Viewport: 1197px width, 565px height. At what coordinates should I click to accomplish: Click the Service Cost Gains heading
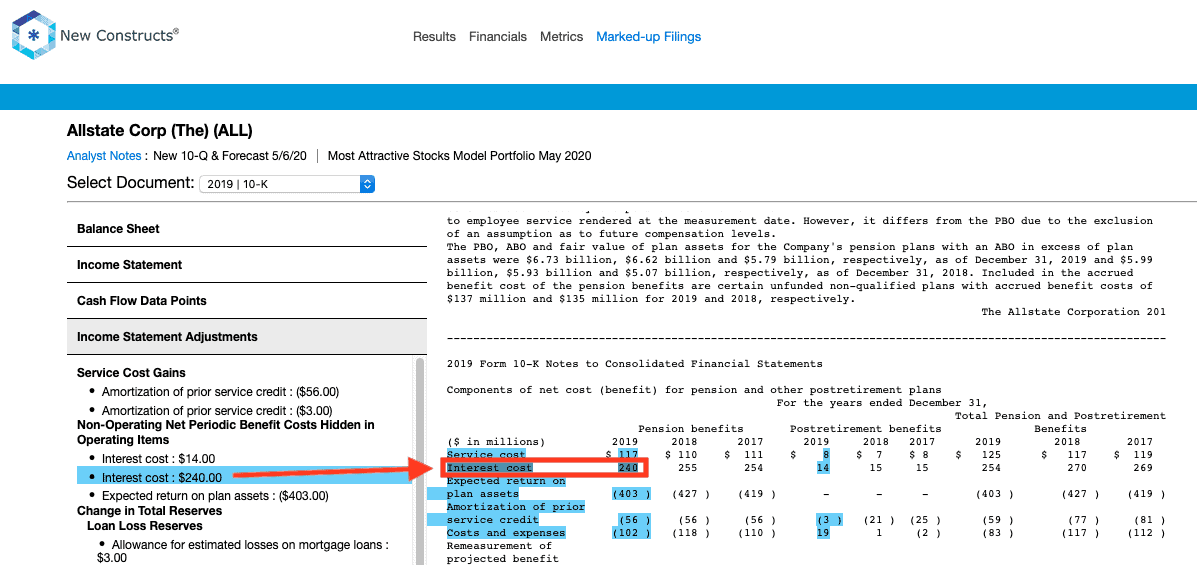tap(131, 373)
